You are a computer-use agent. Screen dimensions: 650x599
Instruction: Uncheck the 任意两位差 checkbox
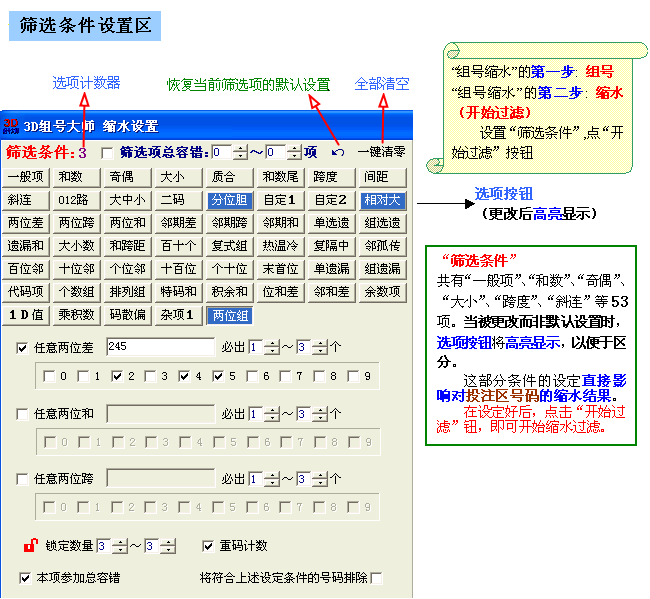[22, 347]
